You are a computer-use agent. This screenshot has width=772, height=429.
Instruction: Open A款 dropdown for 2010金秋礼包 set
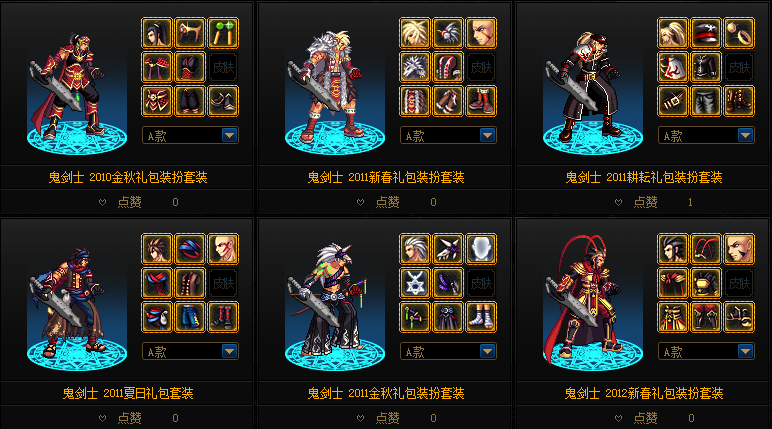(x=190, y=135)
